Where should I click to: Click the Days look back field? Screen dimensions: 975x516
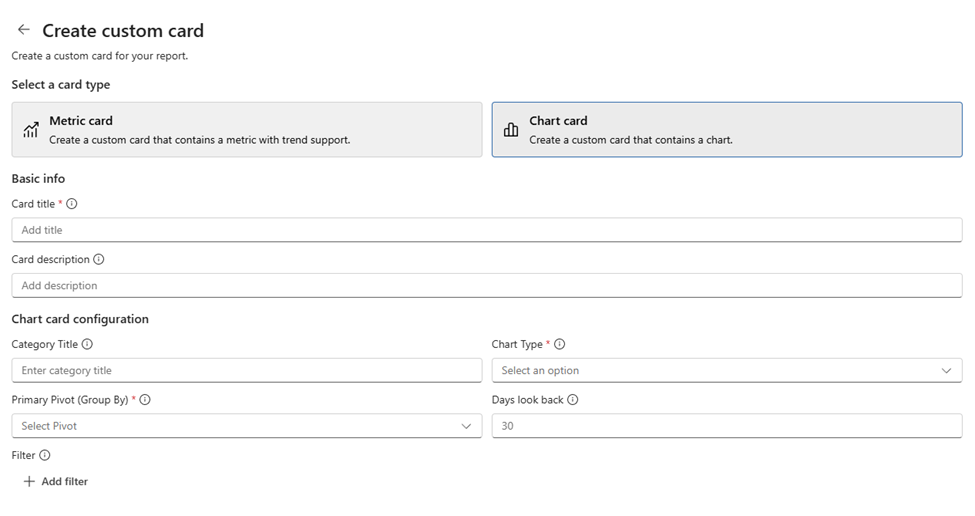pyautogui.click(x=726, y=426)
